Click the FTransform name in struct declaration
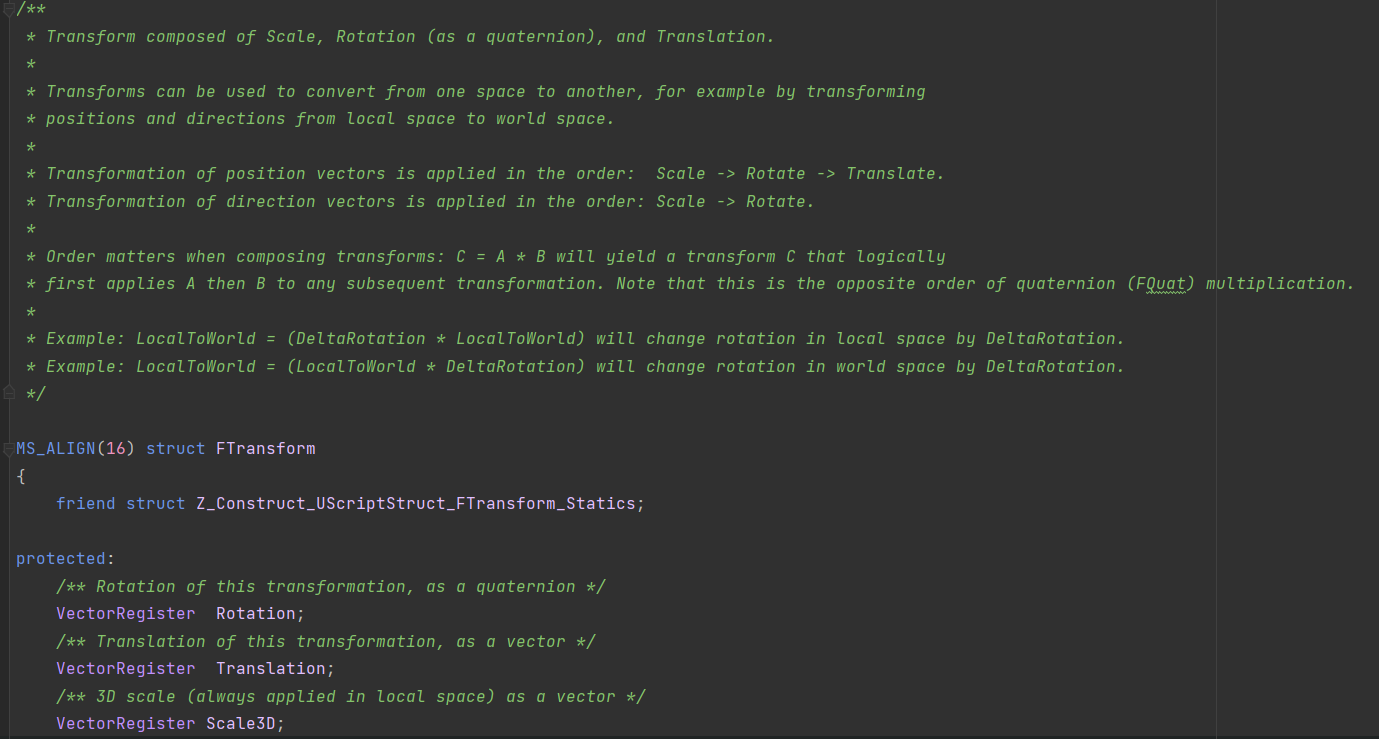The image size is (1379, 739). [265, 449]
